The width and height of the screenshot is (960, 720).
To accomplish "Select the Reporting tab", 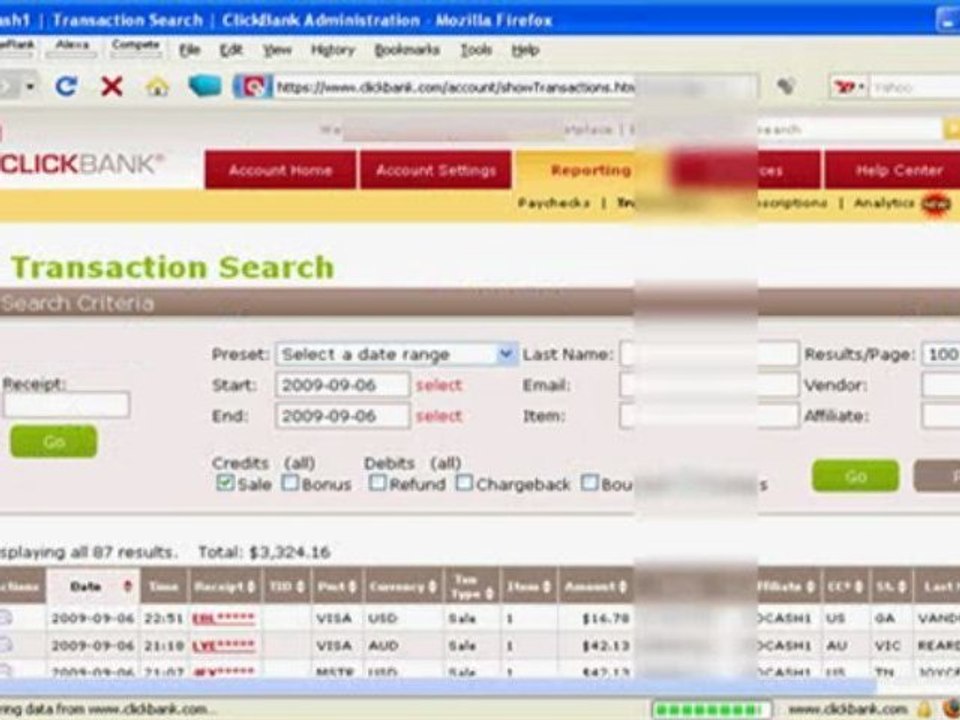I will 590,170.
